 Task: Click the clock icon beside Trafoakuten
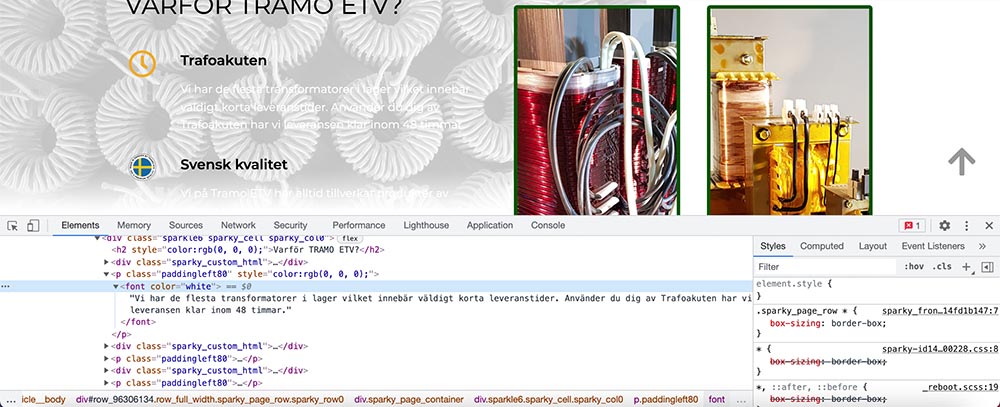(x=142, y=64)
